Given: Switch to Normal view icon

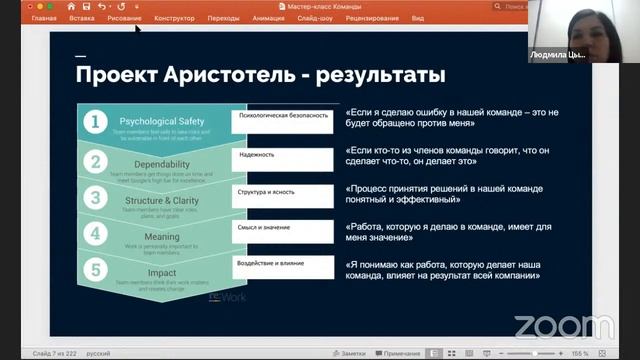Looking at the screenshot, I should click(434, 353).
